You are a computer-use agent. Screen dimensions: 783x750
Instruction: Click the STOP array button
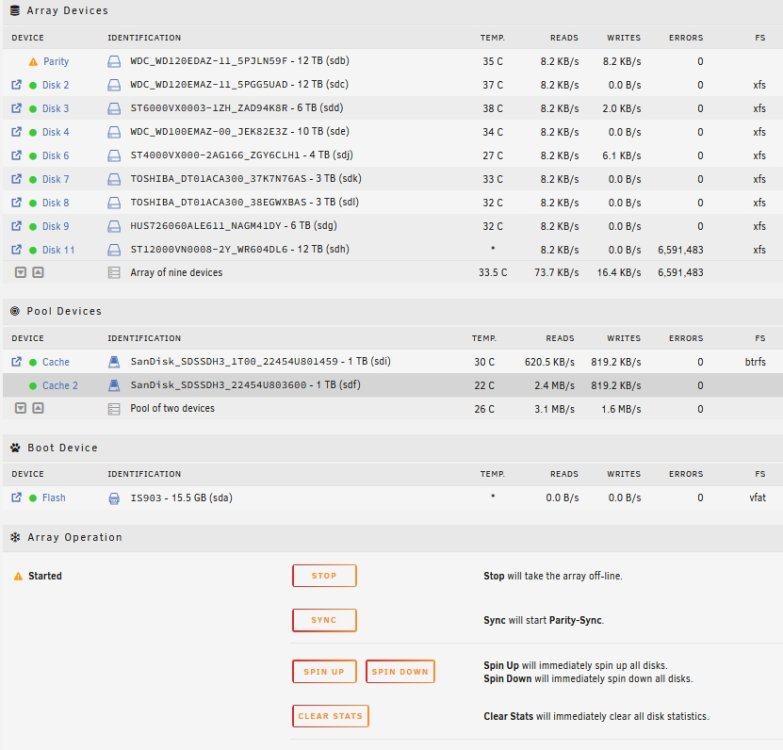324,576
